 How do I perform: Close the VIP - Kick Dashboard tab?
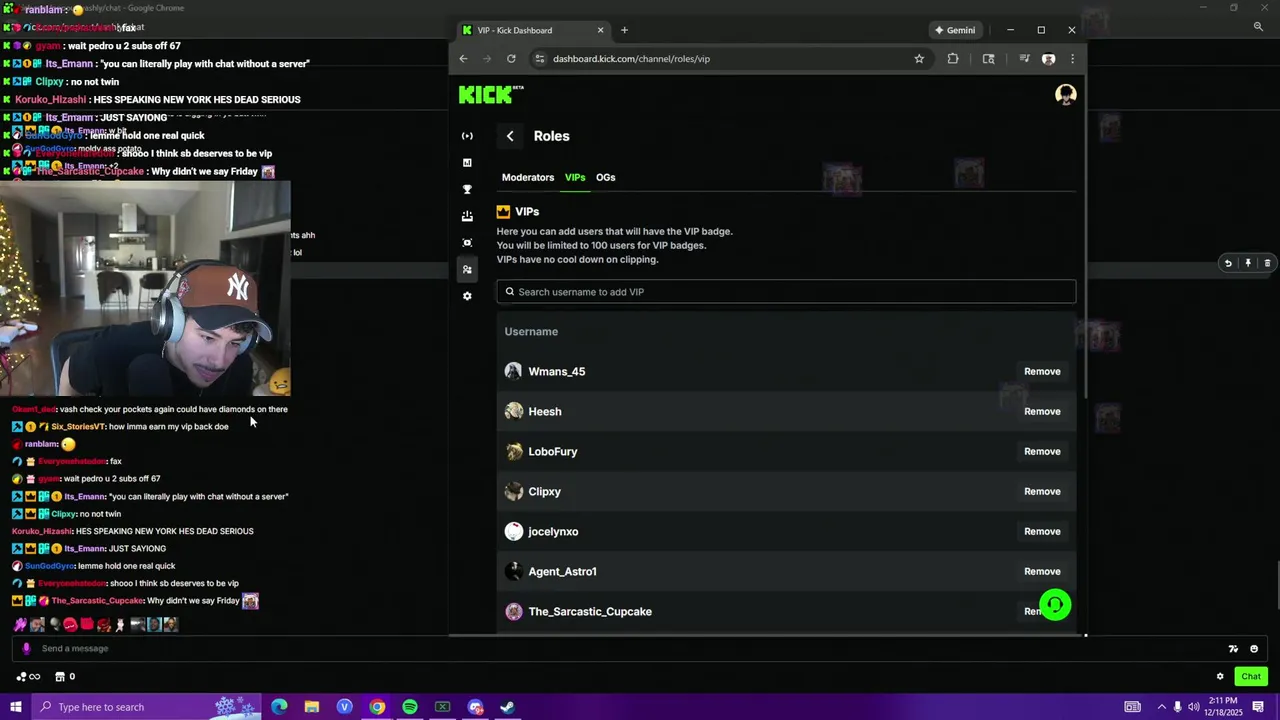[600, 30]
